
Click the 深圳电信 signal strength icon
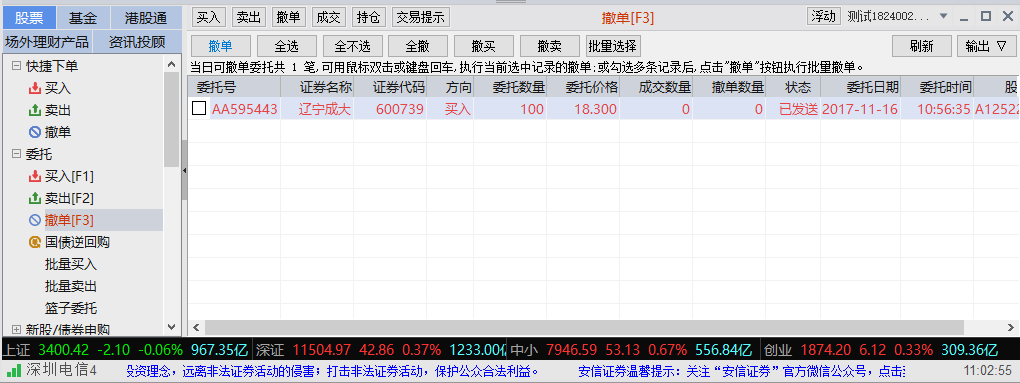pos(13,371)
